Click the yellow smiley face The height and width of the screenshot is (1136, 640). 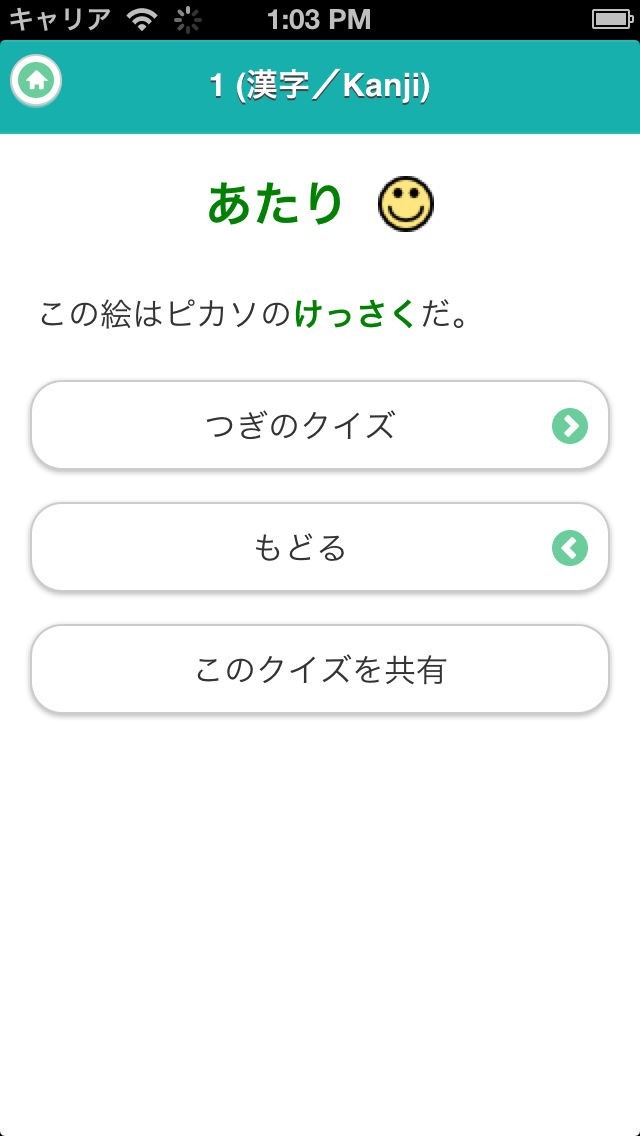(x=405, y=205)
